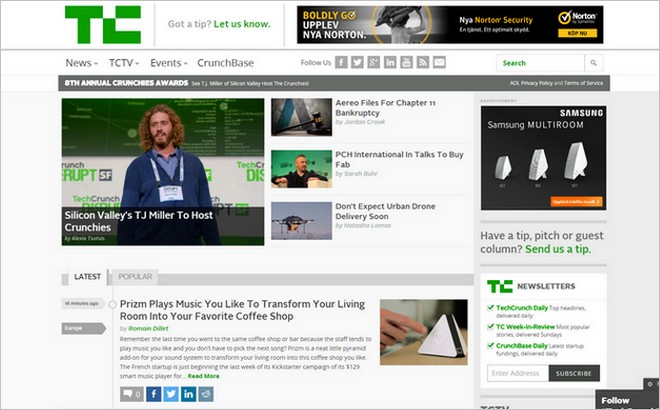
Task: Open LinkedIn icon in Follow Us bar
Action: coord(390,62)
